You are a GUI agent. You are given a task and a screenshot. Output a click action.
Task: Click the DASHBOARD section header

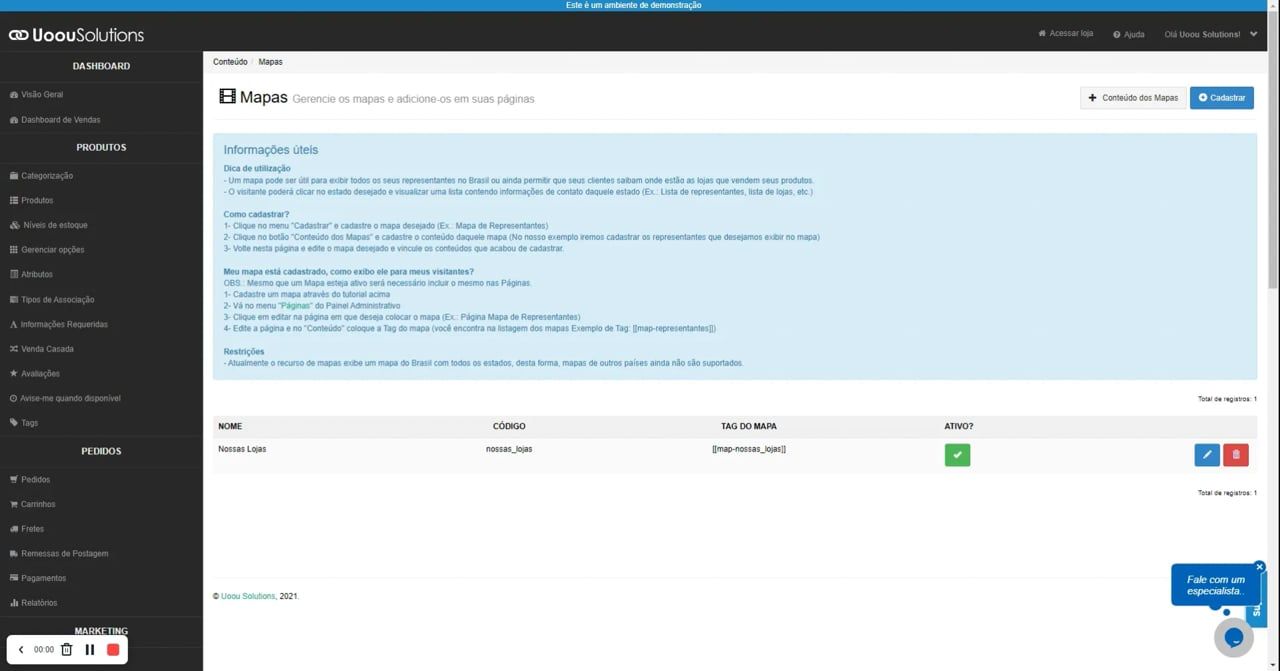click(101, 66)
